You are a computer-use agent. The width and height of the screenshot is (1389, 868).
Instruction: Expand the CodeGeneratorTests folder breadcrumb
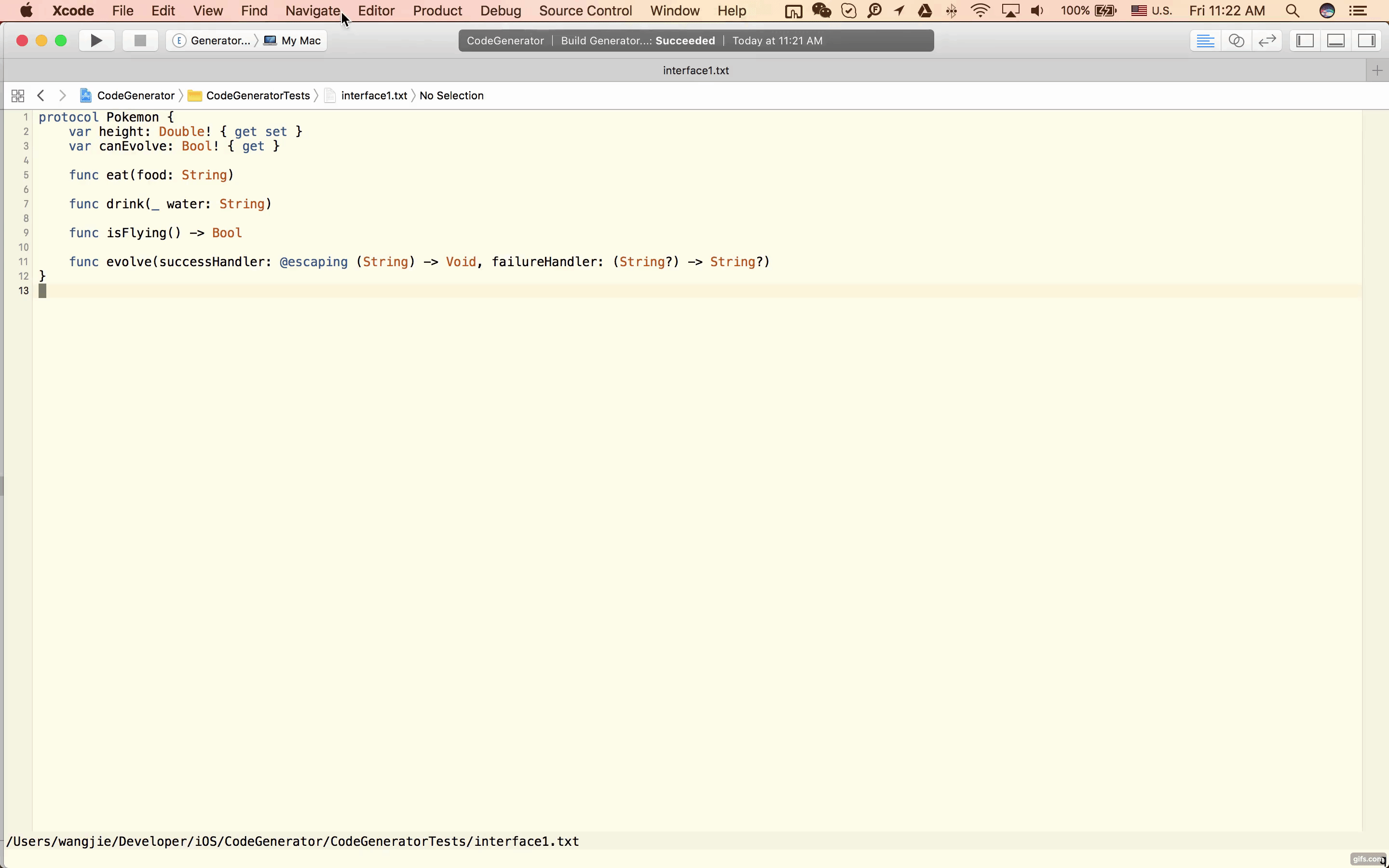pos(258,95)
